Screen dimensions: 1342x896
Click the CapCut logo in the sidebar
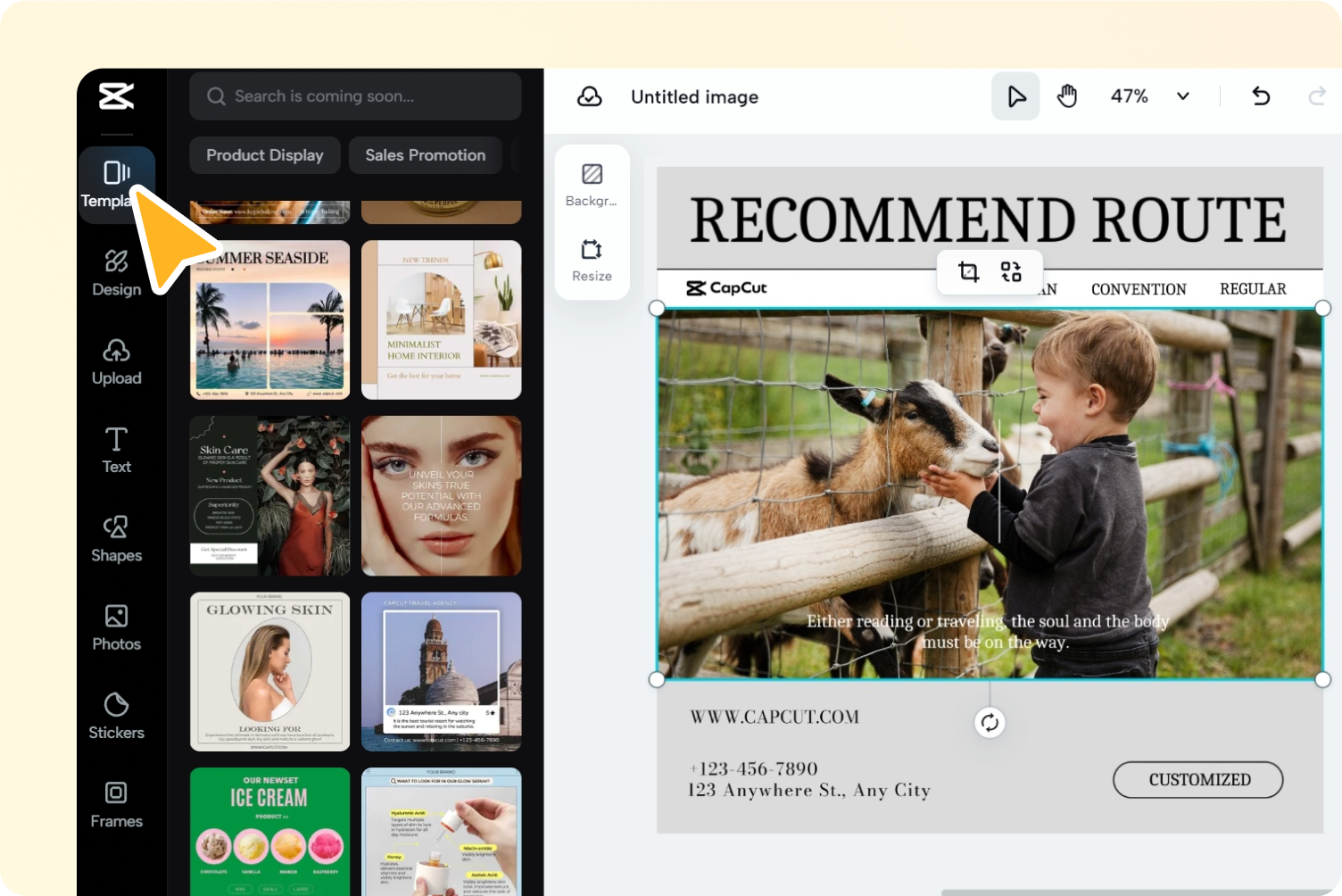pyautogui.click(x=117, y=96)
